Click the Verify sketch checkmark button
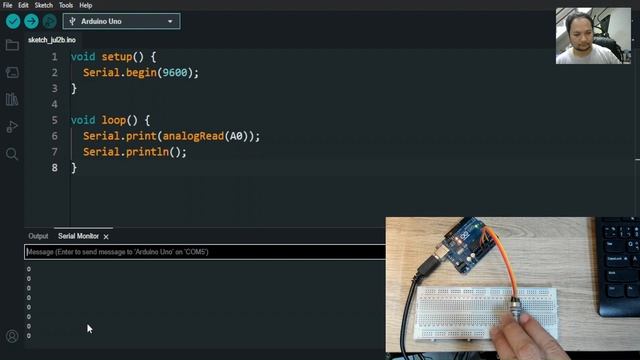 pos(13,21)
